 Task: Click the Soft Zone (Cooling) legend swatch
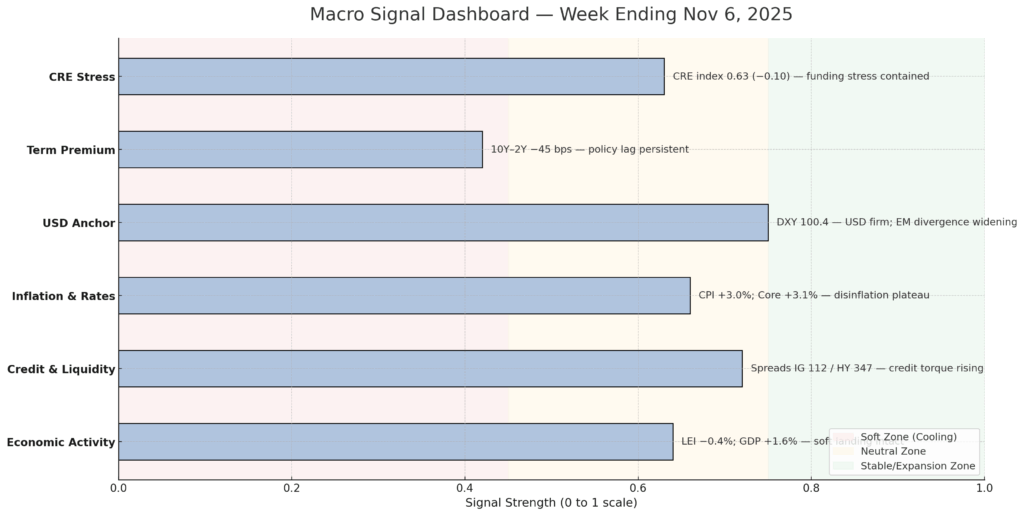pos(844,437)
